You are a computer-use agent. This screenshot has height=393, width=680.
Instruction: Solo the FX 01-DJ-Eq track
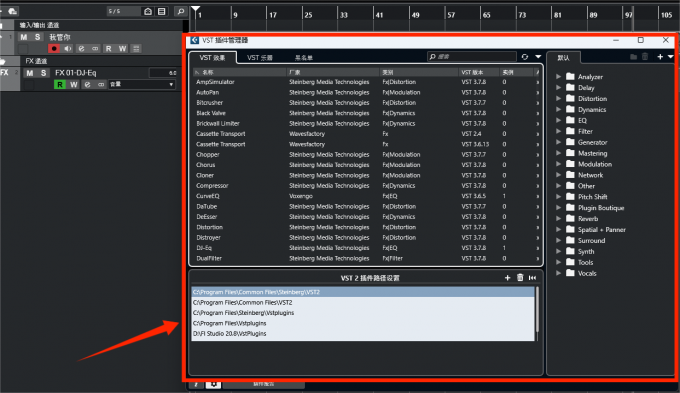point(43,73)
